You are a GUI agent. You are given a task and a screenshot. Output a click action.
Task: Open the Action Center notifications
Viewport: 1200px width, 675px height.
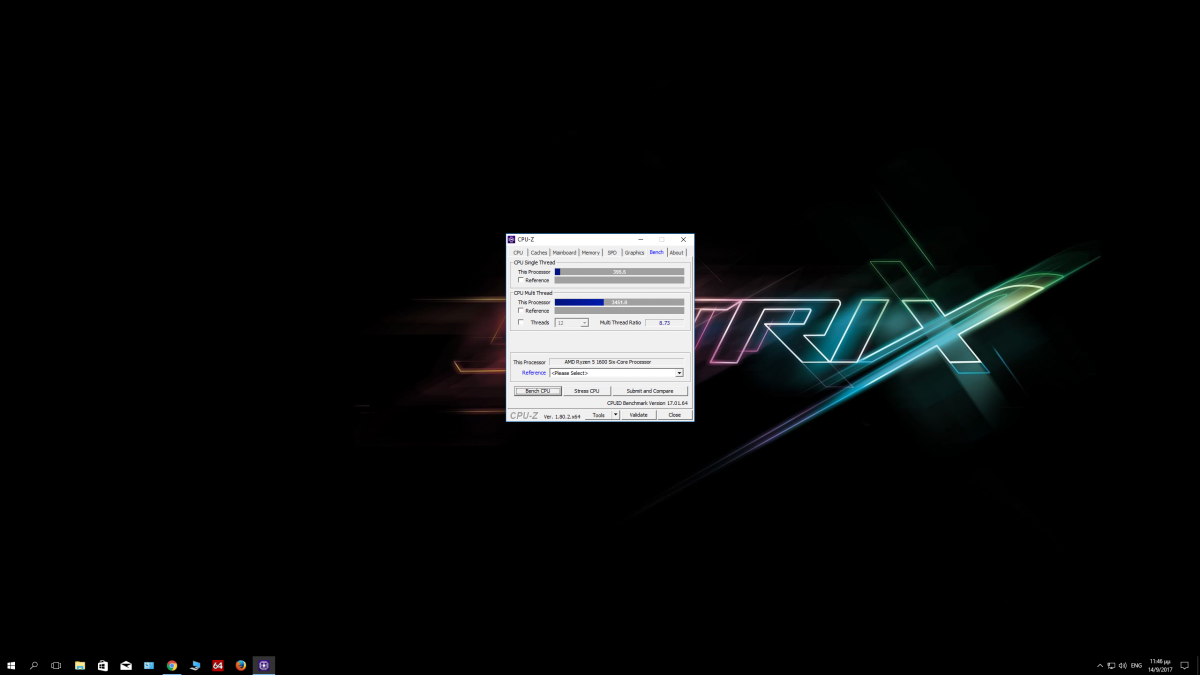[x=1184, y=665]
